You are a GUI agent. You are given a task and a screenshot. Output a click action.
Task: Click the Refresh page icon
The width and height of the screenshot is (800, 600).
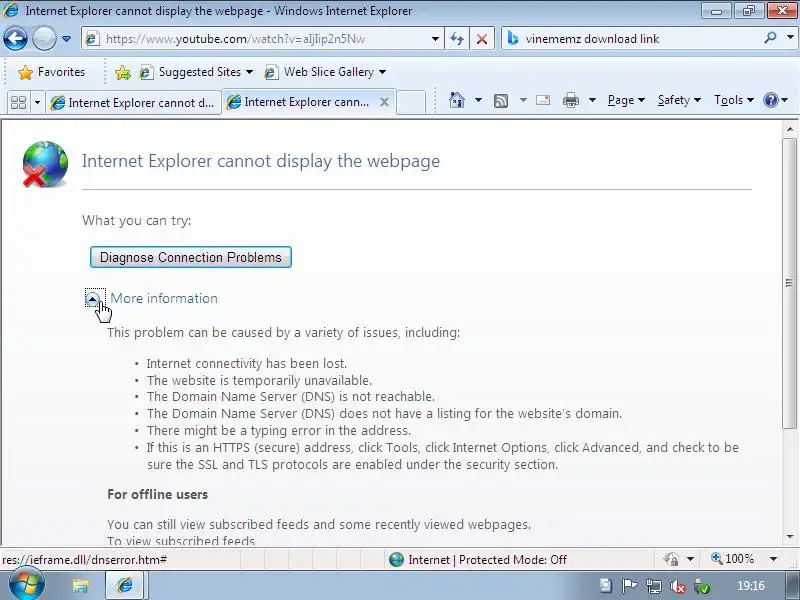457,39
